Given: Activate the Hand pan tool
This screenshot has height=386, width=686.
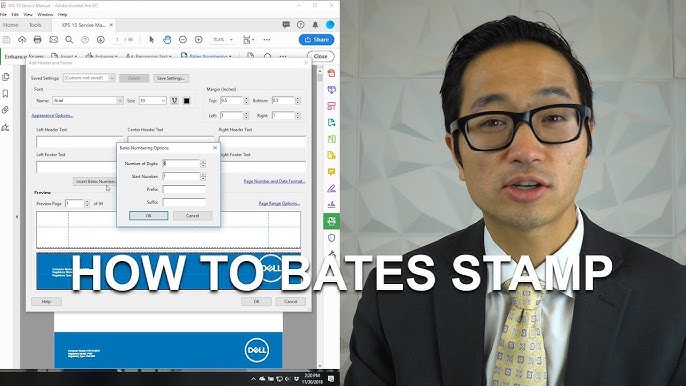Looking at the screenshot, I should click(x=167, y=40).
